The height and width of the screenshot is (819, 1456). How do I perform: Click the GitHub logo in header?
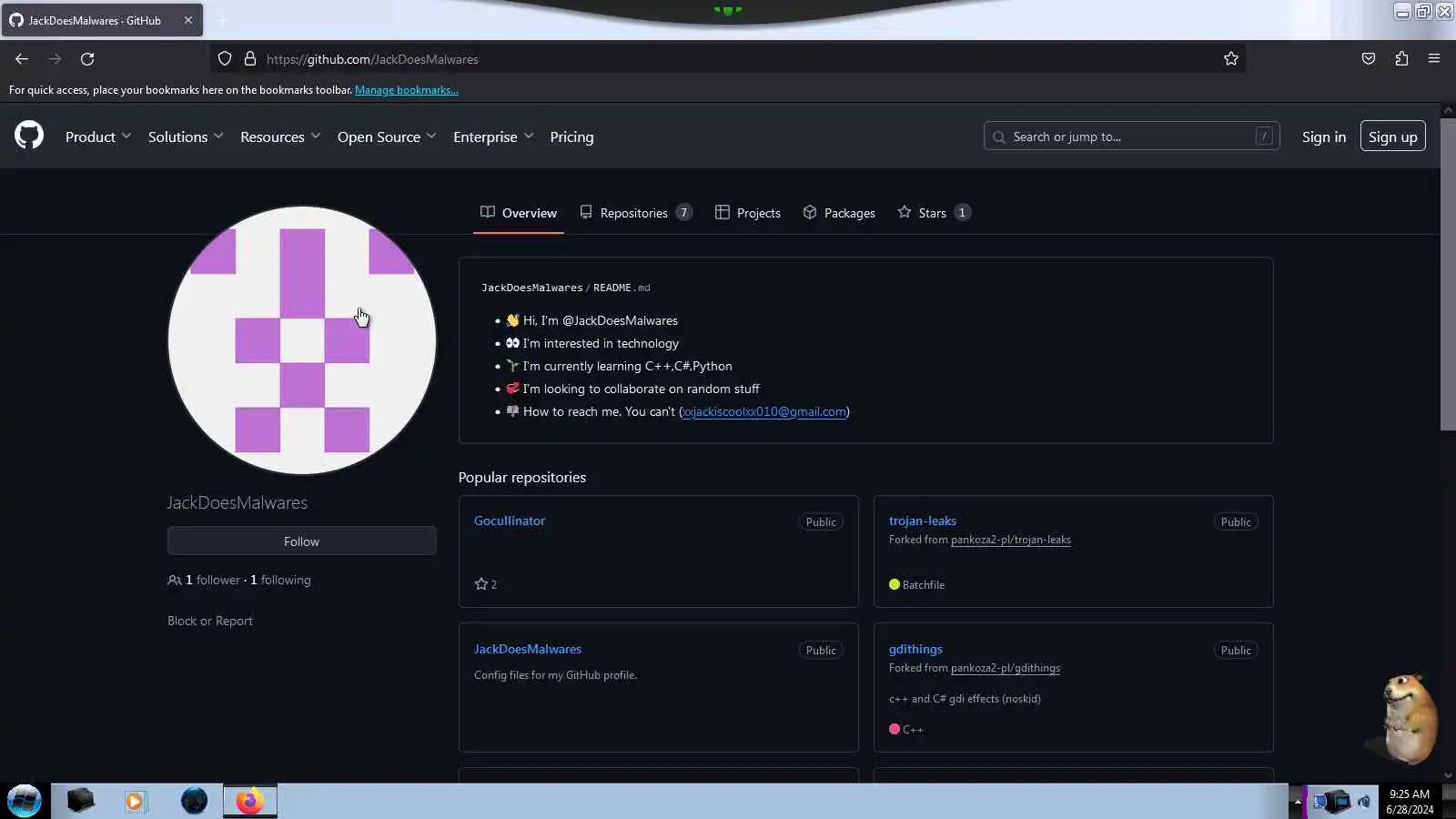pos(29,136)
